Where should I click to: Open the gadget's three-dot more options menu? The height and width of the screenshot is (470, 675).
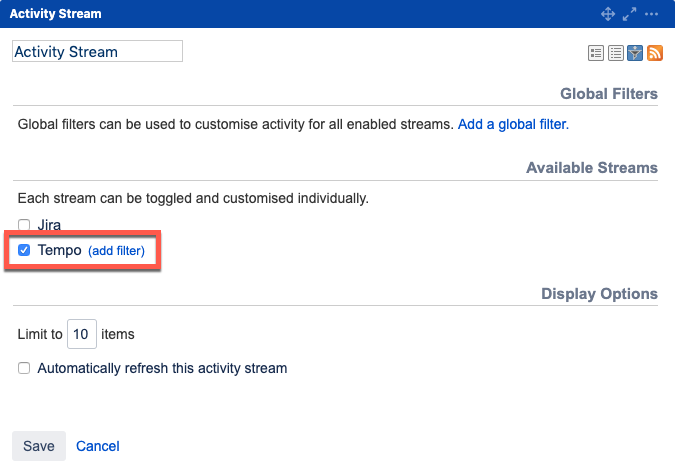click(652, 14)
